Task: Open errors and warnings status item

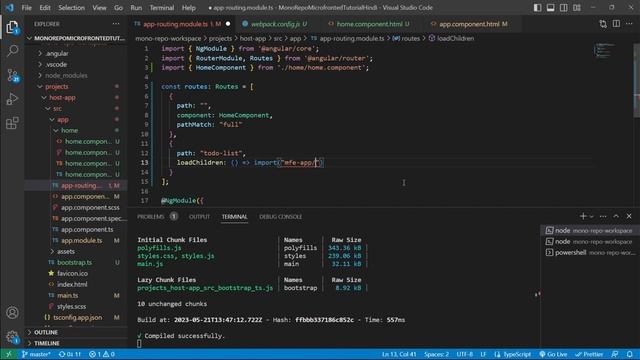Action: pyautogui.click(x=102, y=354)
